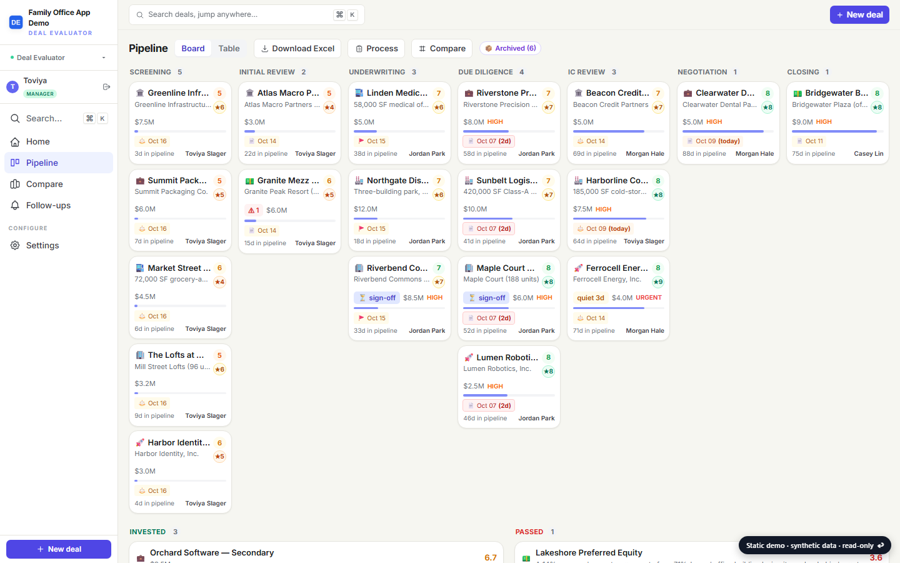Select the Board view tab
This screenshot has height=563, width=900.
pos(193,49)
